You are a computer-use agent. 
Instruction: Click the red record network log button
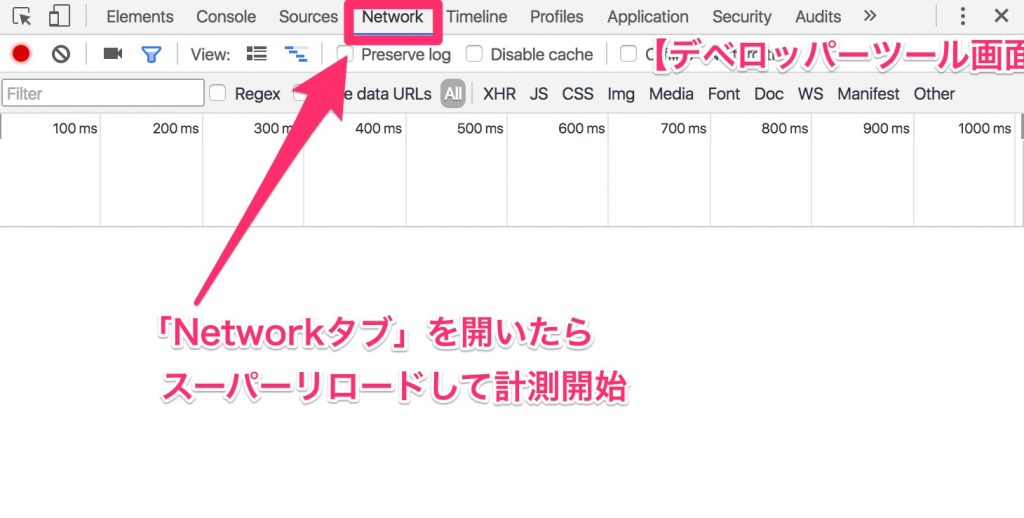pyautogui.click(x=21, y=54)
